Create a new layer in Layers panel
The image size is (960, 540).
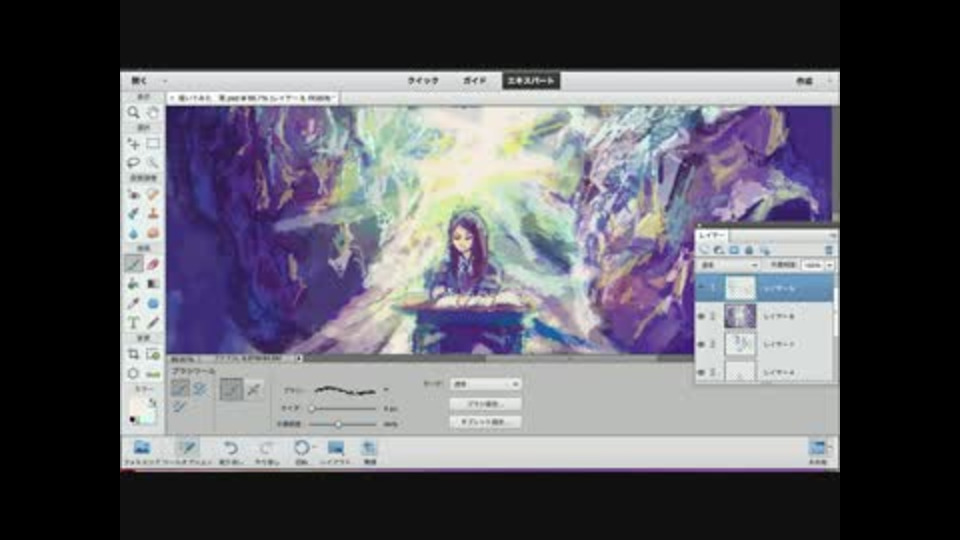(x=704, y=250)
